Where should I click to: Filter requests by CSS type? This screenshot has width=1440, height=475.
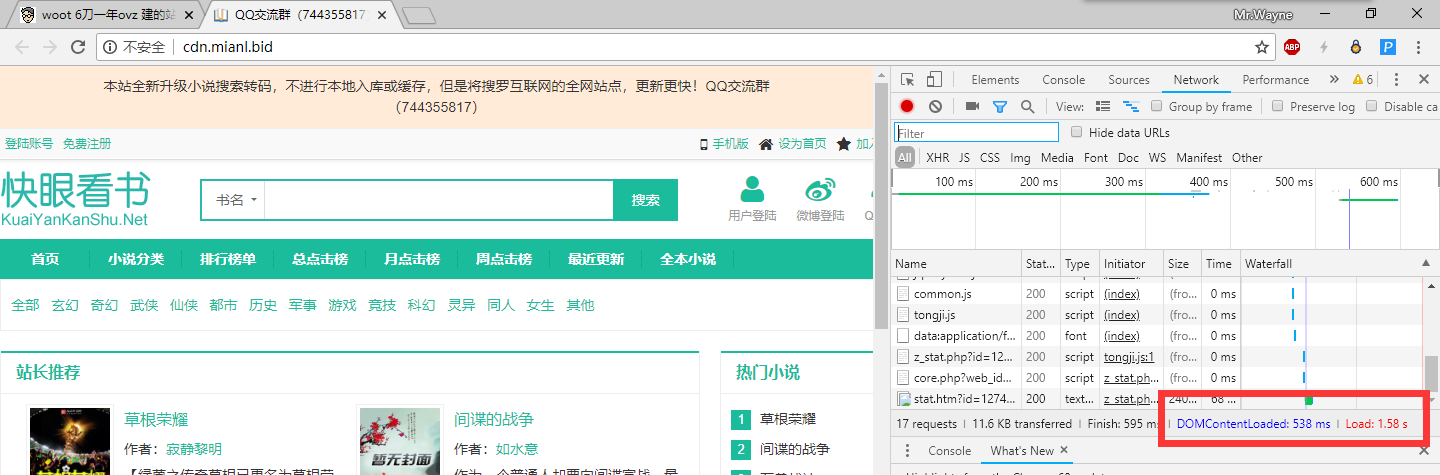pyautogui.click(x=990, y=157)
